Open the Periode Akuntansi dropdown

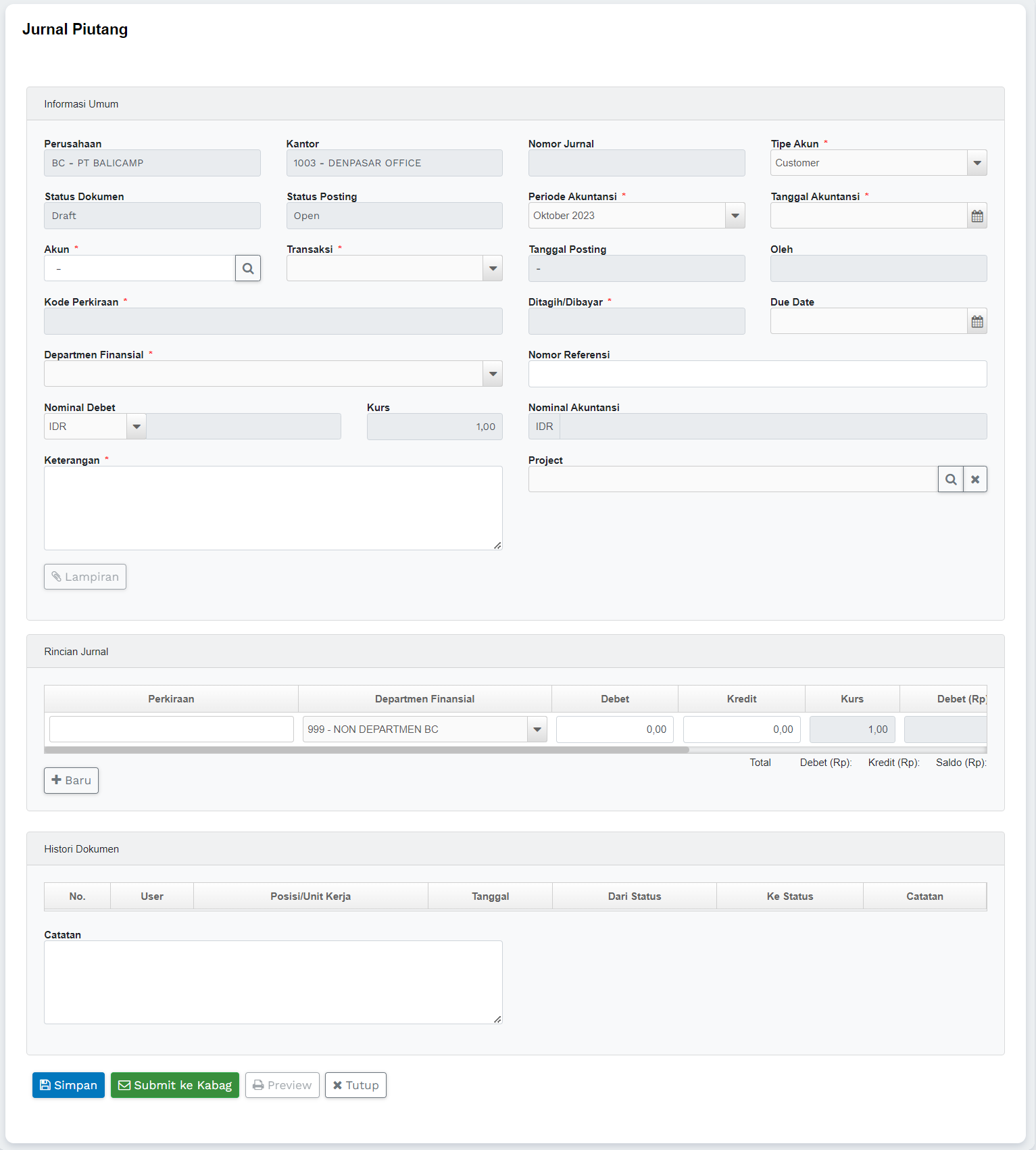click(735, 216)
